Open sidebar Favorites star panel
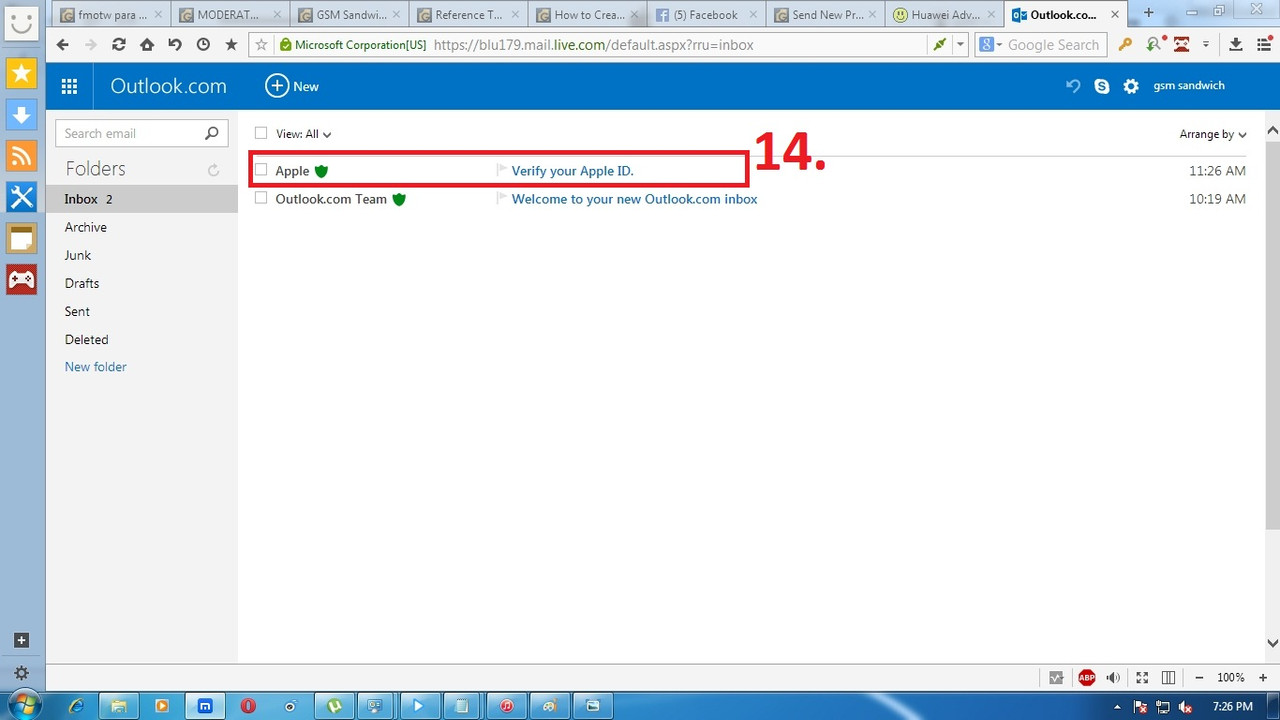 [21, 73]
